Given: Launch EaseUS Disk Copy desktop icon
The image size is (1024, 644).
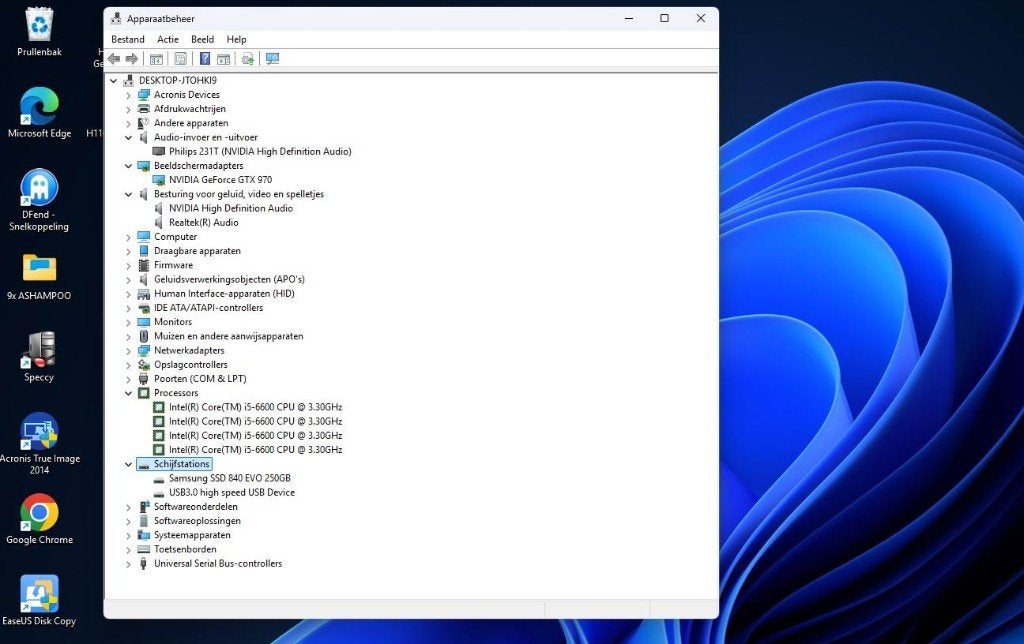Looking at the screenshot, I should [39, 600].
